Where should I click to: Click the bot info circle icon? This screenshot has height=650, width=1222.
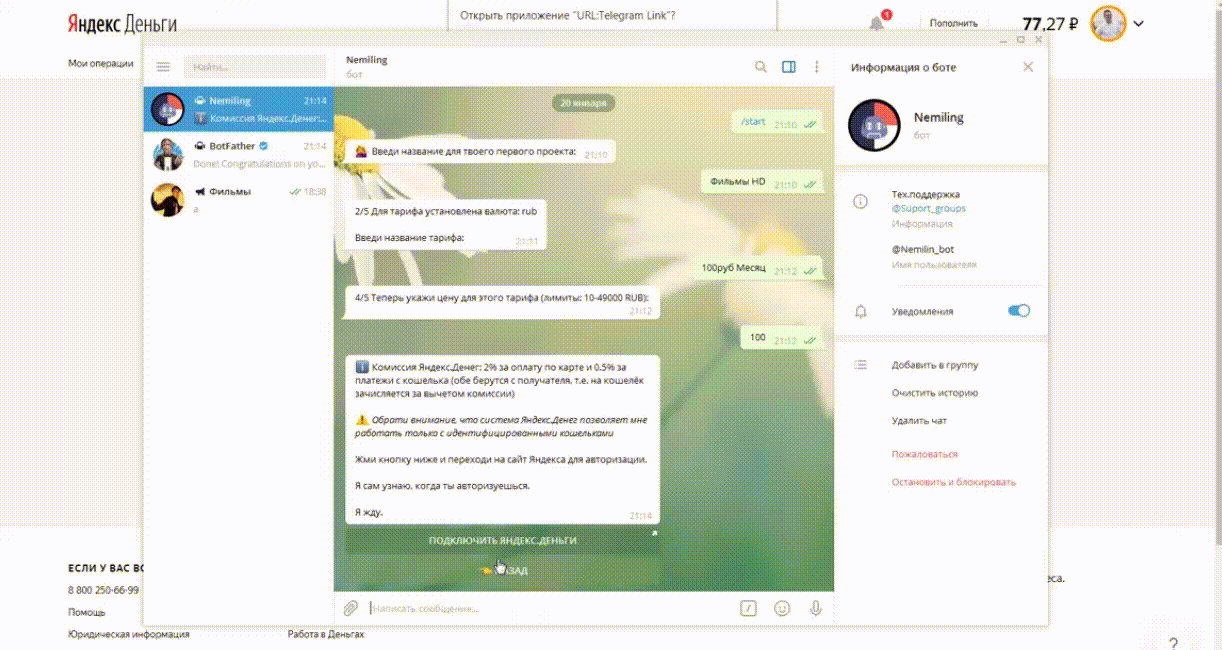860,202
